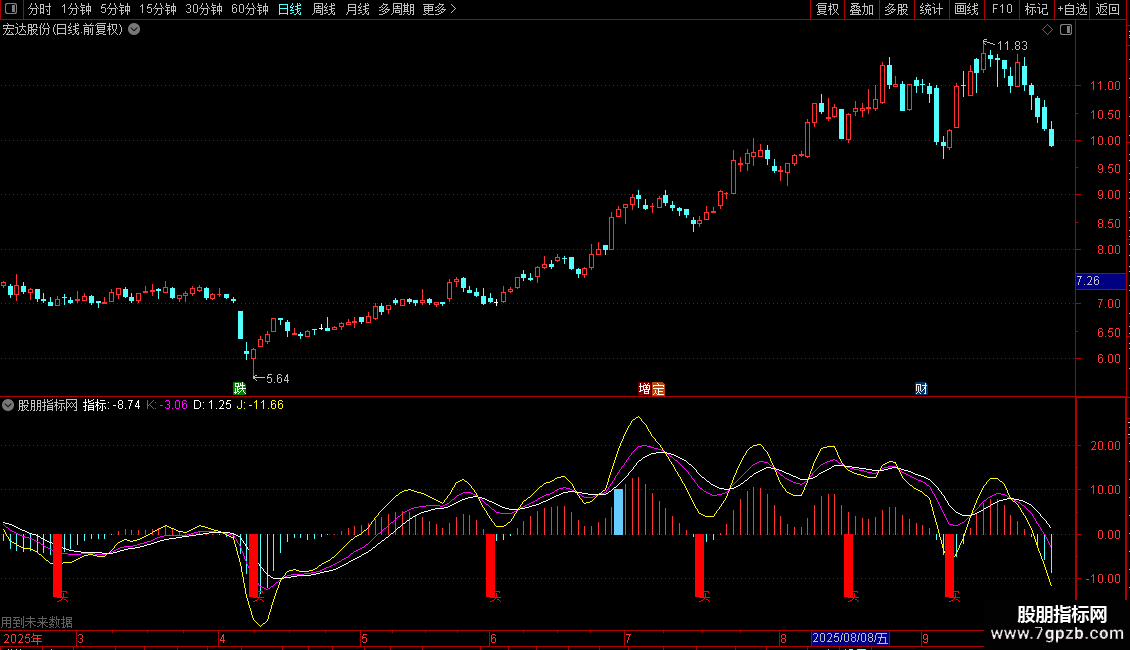Click the 11.83 high price label
The height and width of the screenshot is (650, 1130).
(1012, 45)
